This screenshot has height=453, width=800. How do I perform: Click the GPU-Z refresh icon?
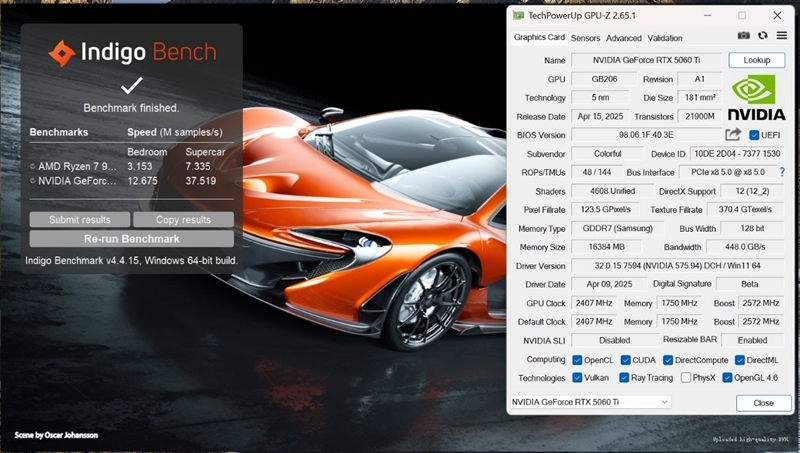[x=763, y=35]
